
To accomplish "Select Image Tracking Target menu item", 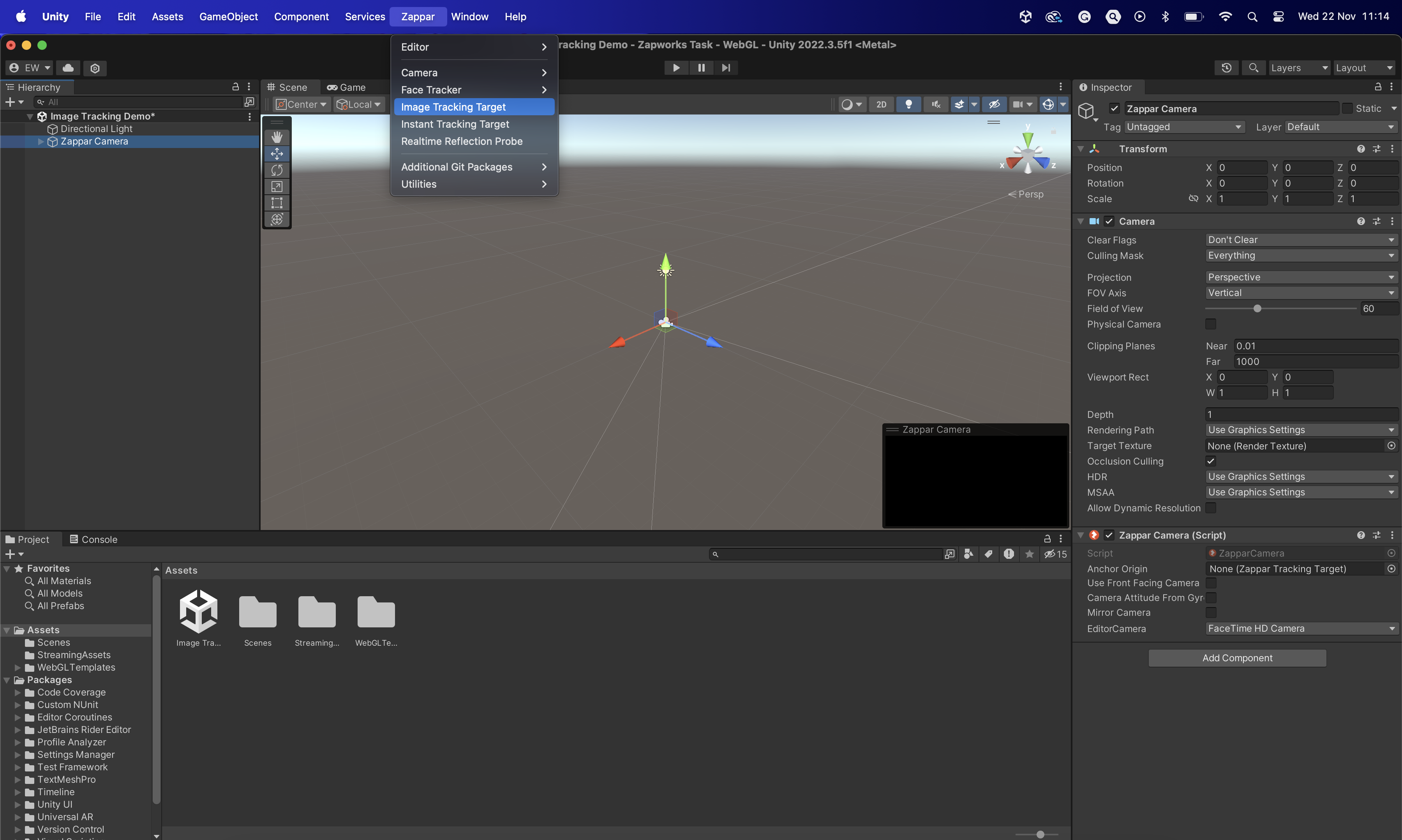I will (x=474, y=106).
